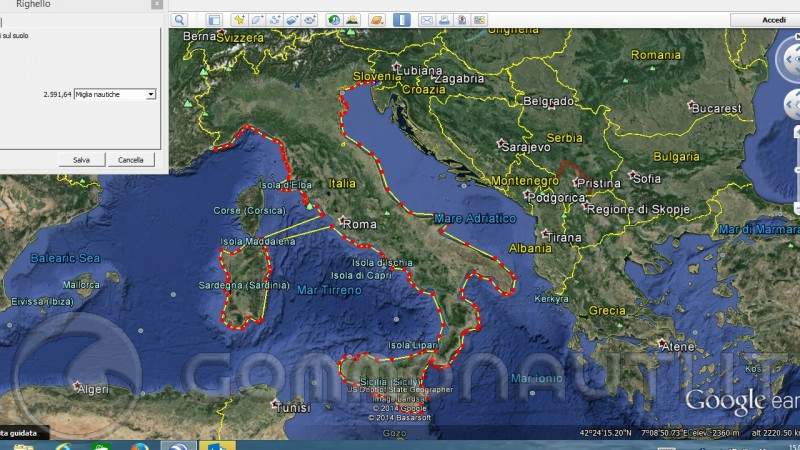800x450 pixels.
Task: Click the Cancella button
Action: 131,160
